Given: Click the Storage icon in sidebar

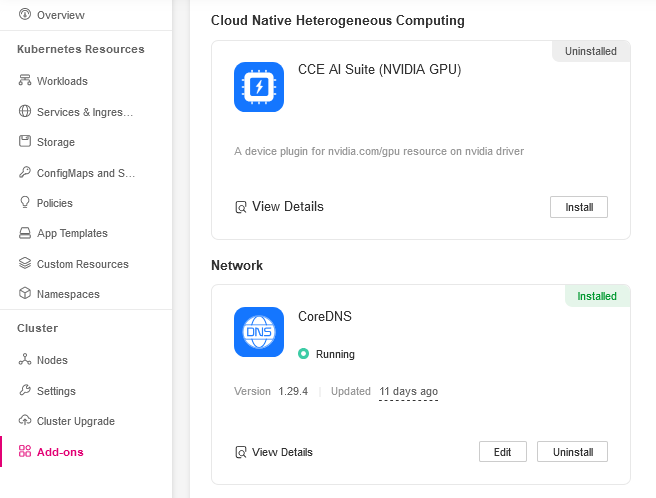Looking at the screenshot, I should click(25, 142).
